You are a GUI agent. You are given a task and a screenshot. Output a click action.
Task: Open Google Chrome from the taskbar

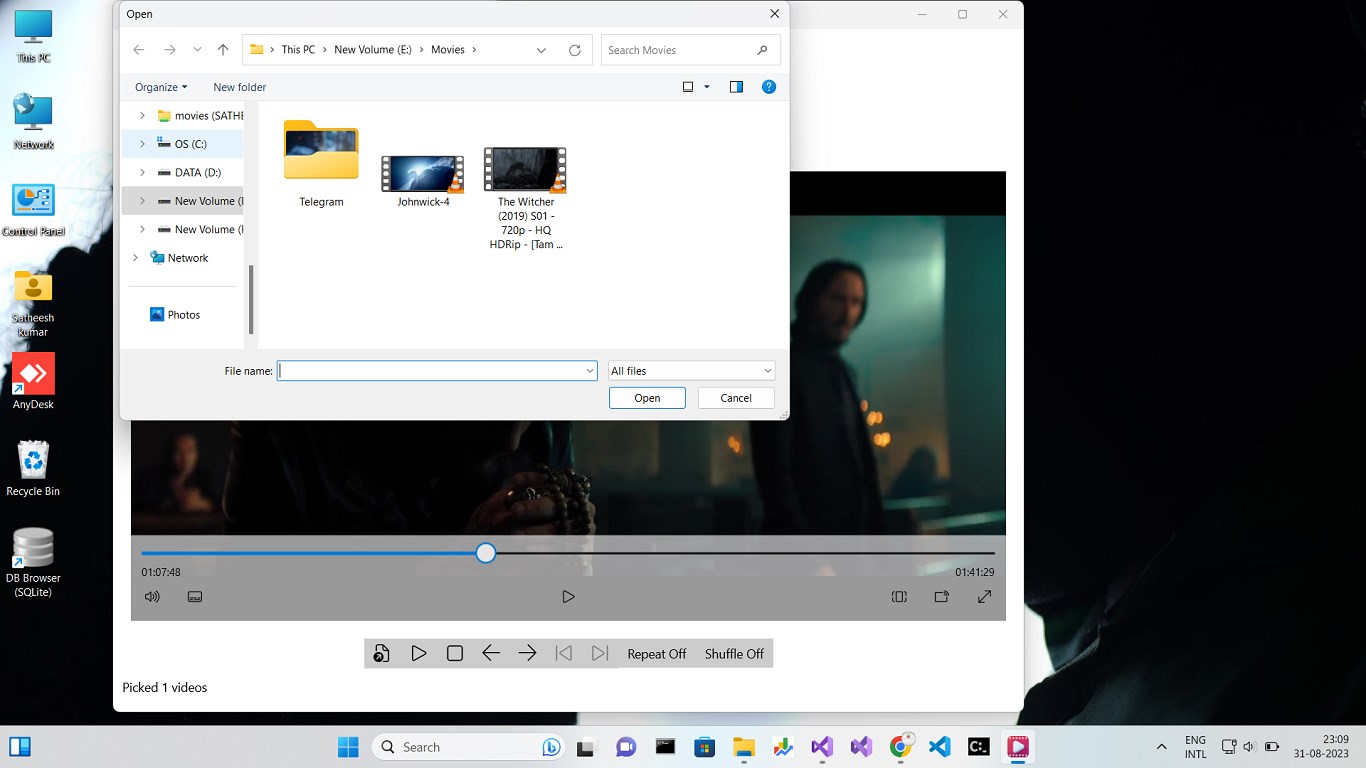click(x=901, y=747)
